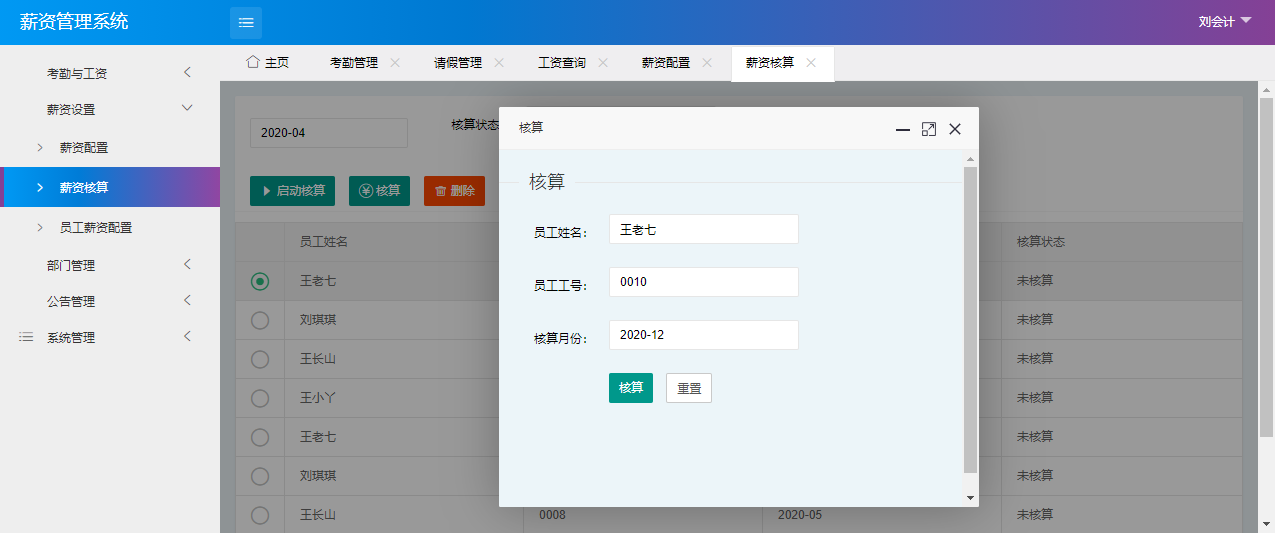Select the first 王长山 row radio button
The image size is (1275, 533).
click(x=260, y=359)
